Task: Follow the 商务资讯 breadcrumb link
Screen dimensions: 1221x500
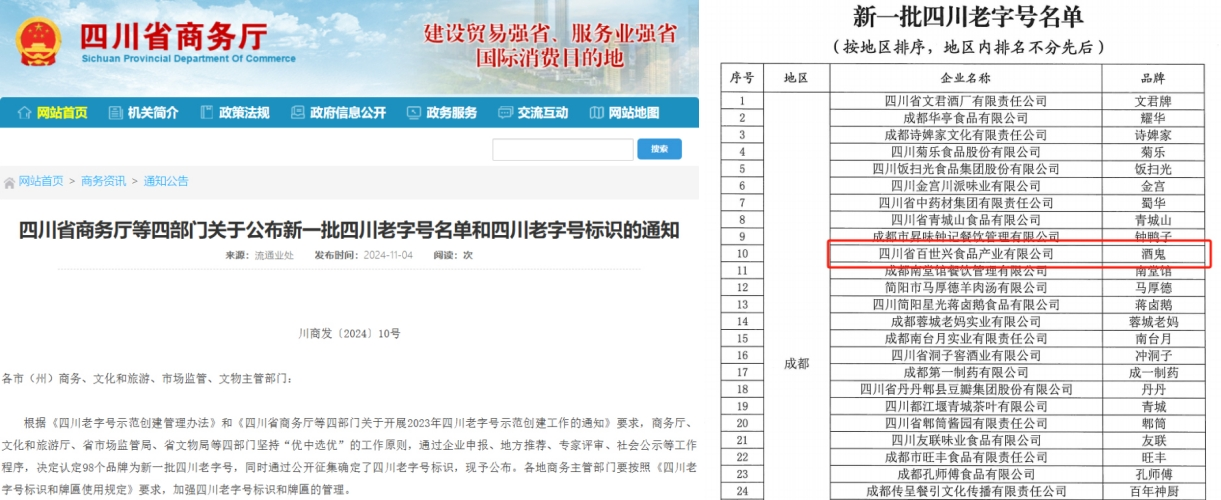Action: 103,181
